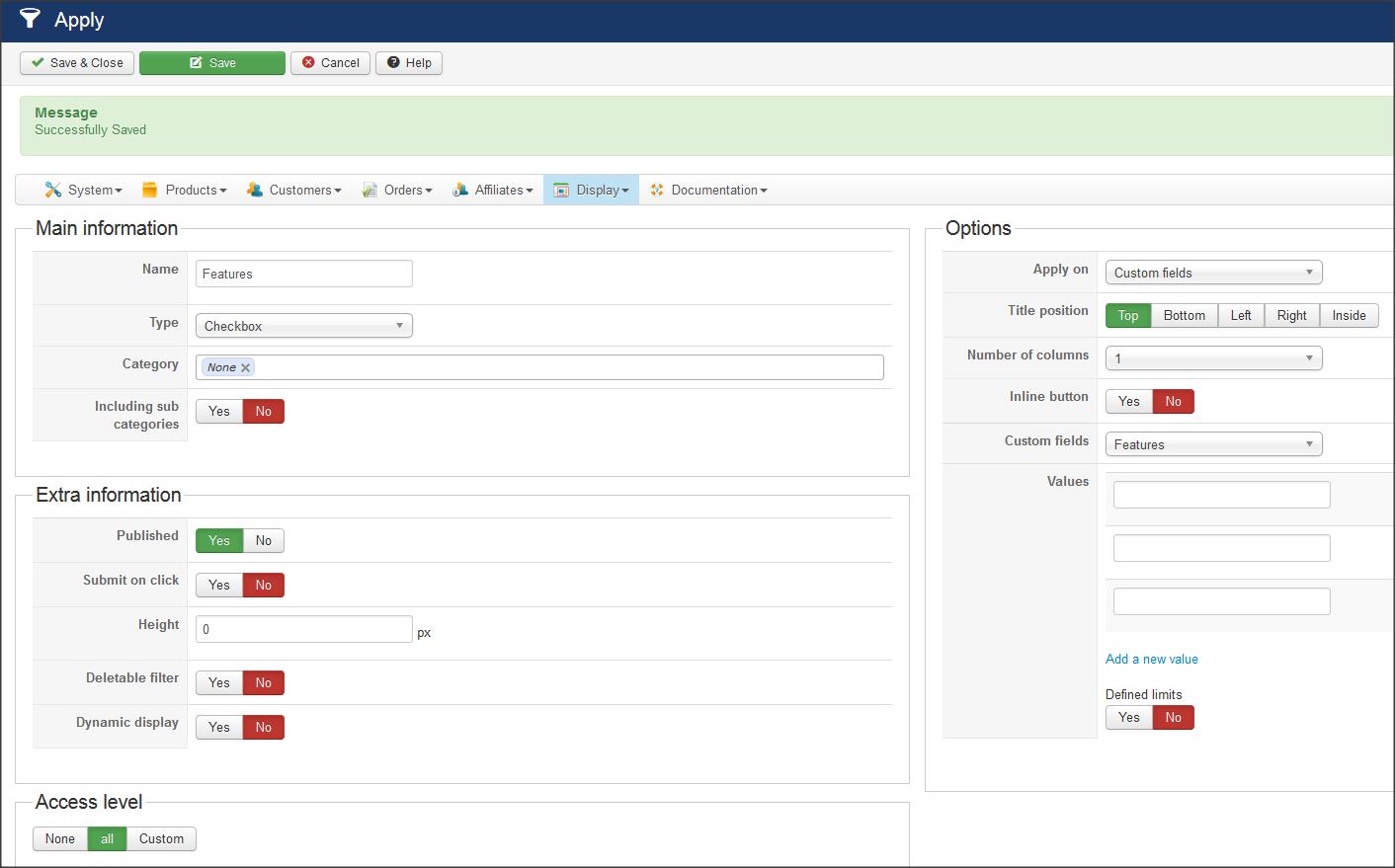Set Access level to all
The width and height of the screenshot is (1395, 868).
[x=108, y=839]
